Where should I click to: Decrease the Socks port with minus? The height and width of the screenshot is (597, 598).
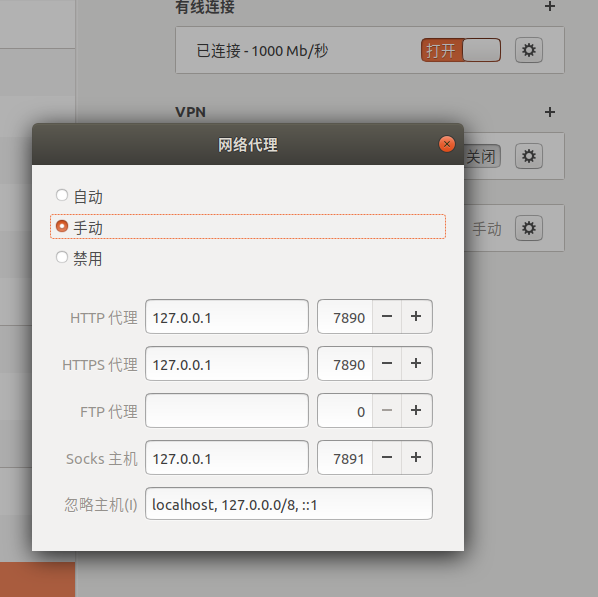tap(387, 457)
